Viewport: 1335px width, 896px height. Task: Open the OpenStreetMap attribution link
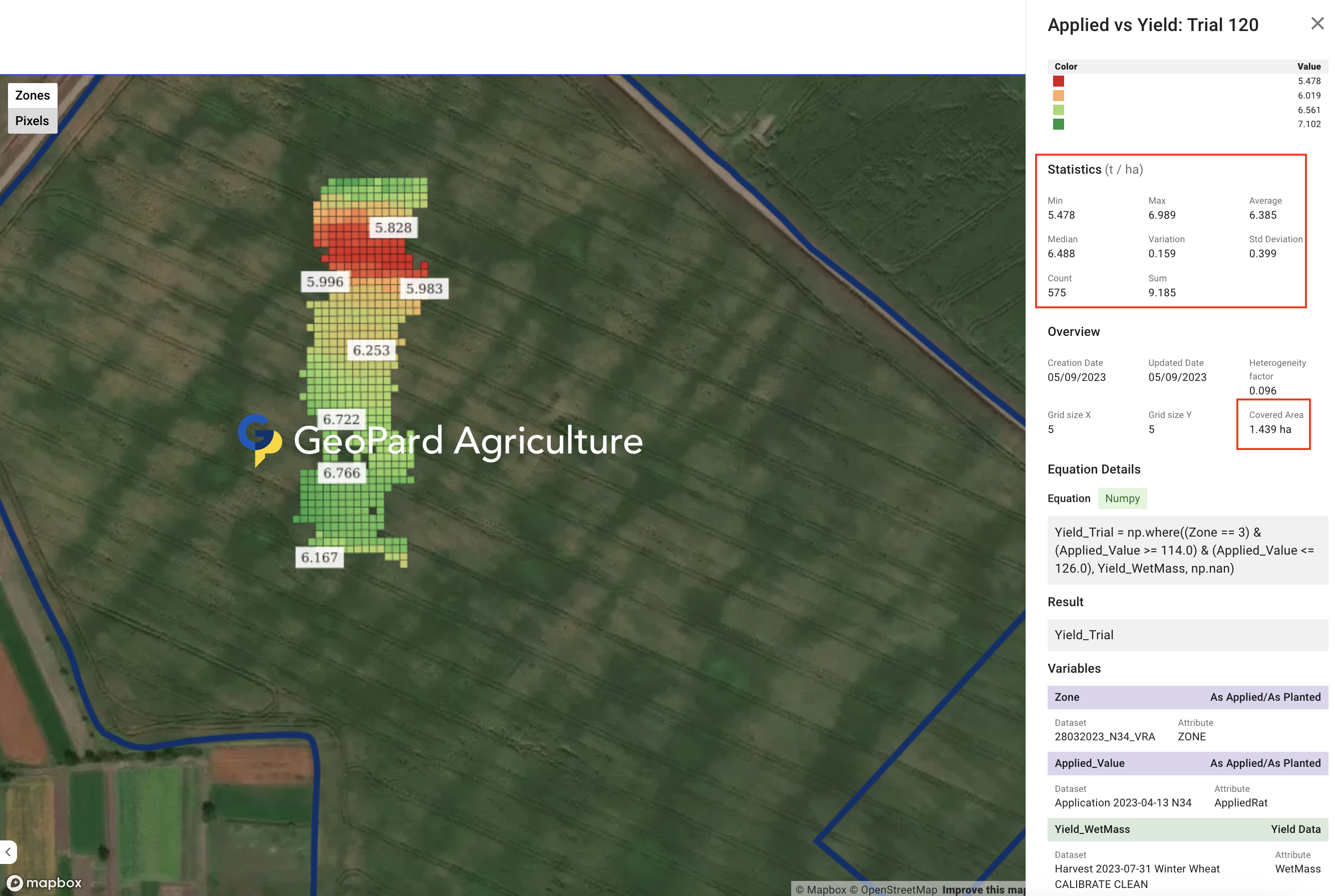(898, 889)
